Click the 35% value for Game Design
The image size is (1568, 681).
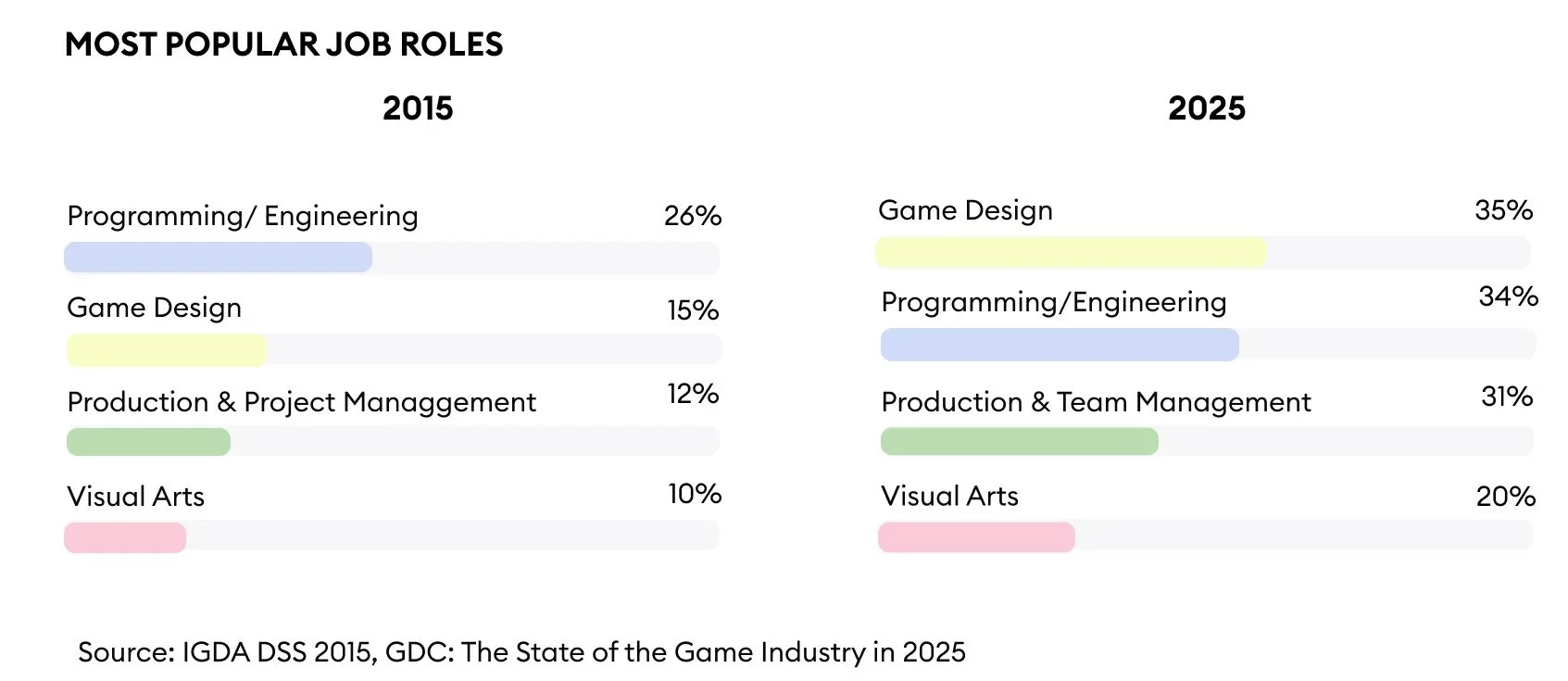1504,210
